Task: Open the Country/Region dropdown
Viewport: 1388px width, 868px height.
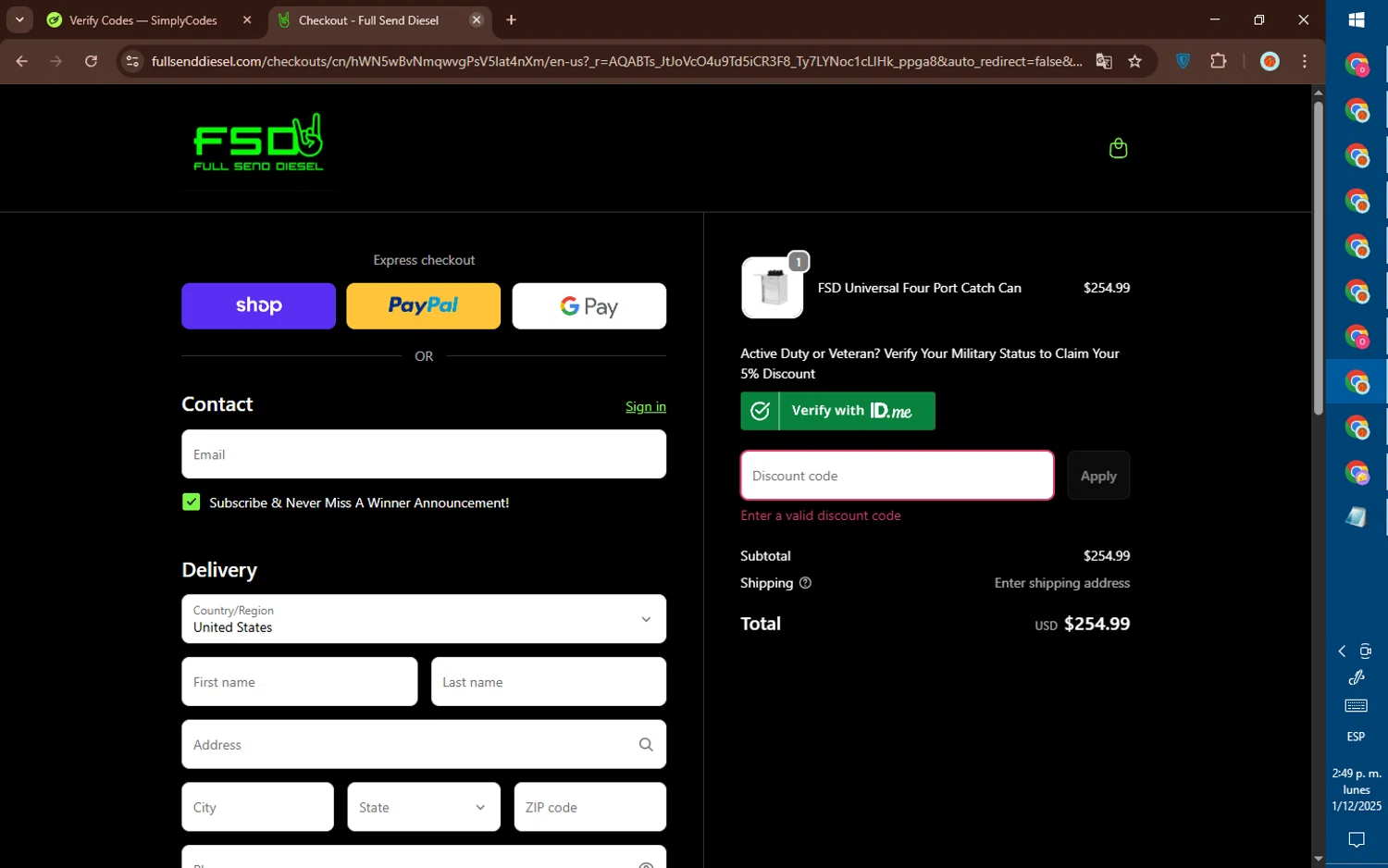Action: 424,619
